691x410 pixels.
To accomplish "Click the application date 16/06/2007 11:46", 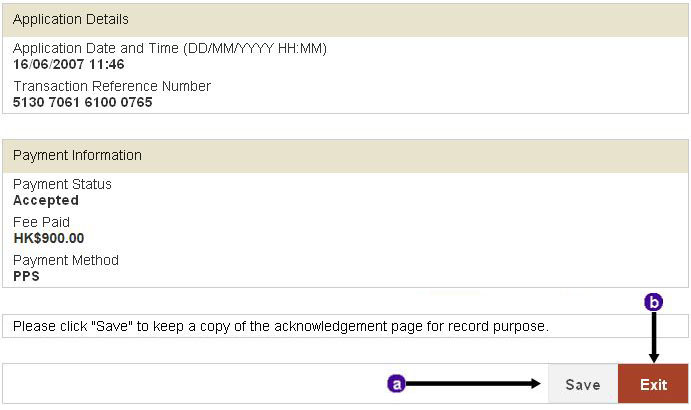I will click(68, 64).
